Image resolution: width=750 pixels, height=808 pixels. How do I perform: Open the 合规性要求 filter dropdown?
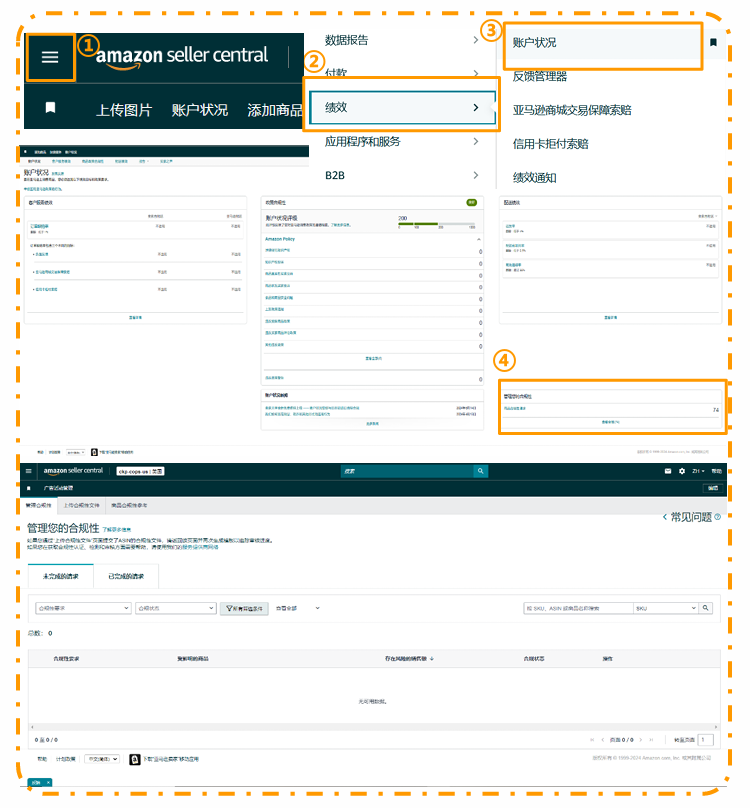83,608
